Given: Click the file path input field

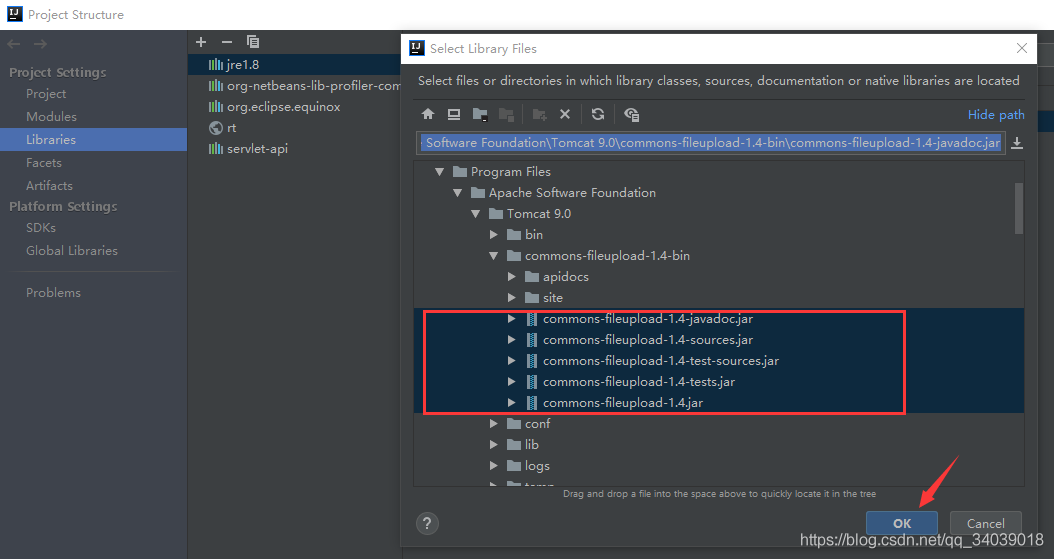Looking at the screenshot, I should 711,143.
